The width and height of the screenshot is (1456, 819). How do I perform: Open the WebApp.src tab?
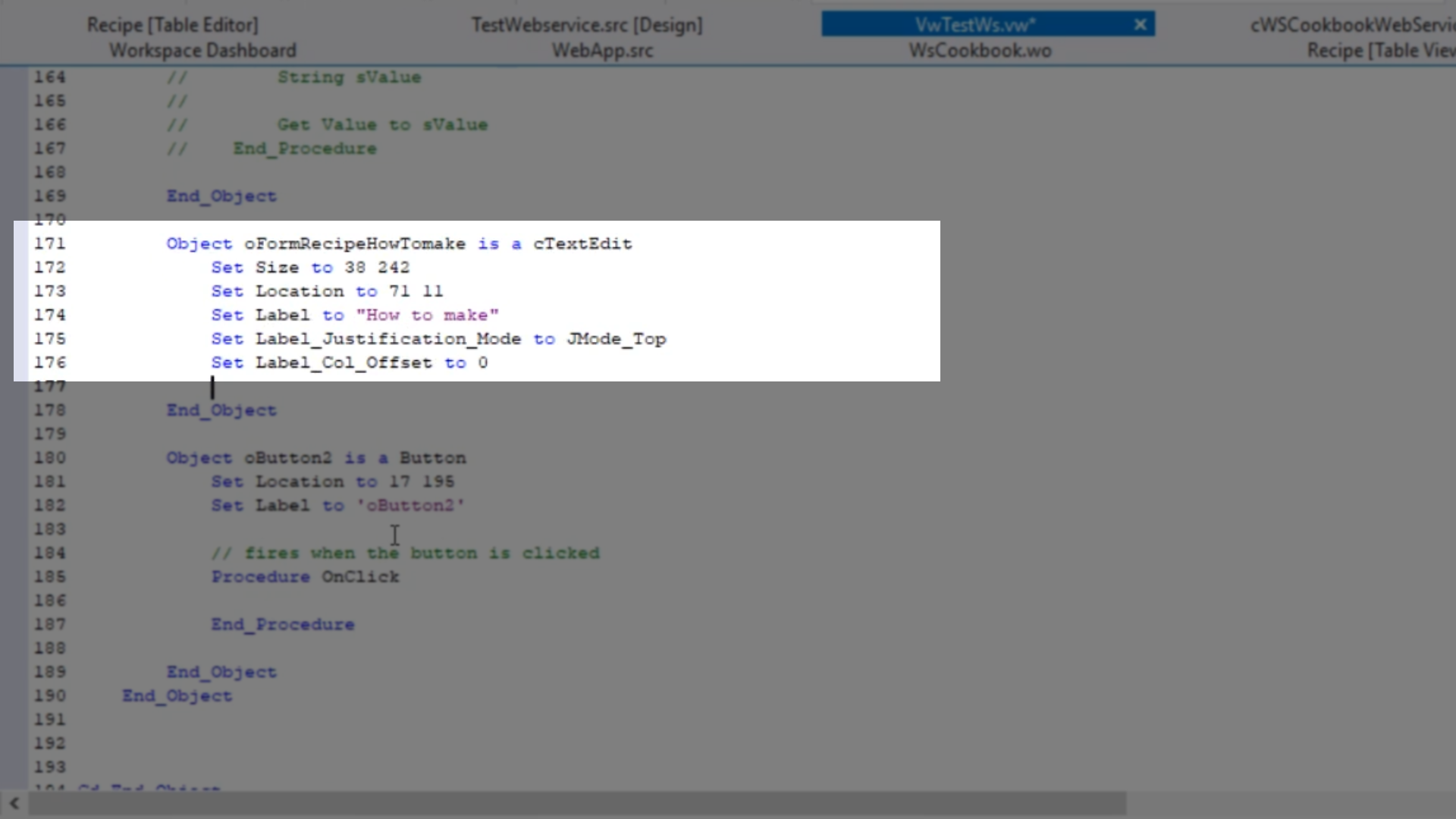coord(602,51)
